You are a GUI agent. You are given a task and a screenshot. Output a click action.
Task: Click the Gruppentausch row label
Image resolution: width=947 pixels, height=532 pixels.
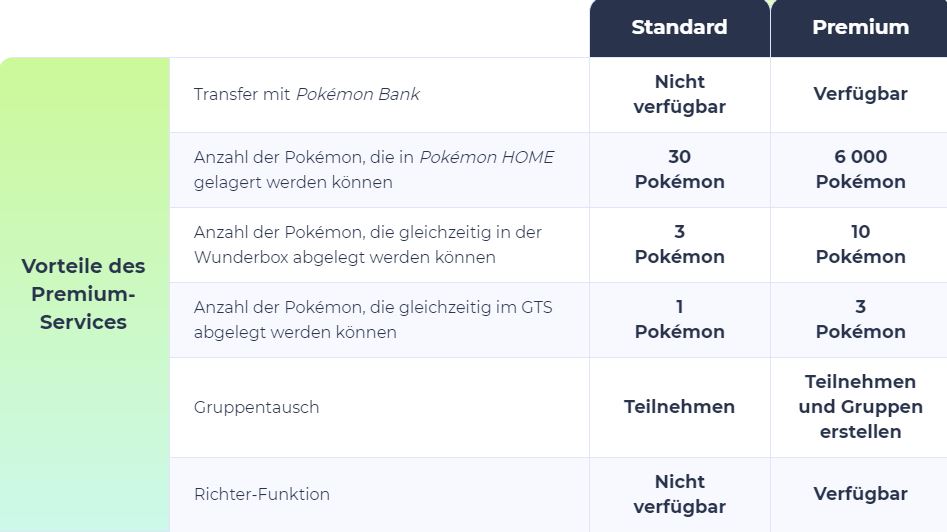click(257, 408)
